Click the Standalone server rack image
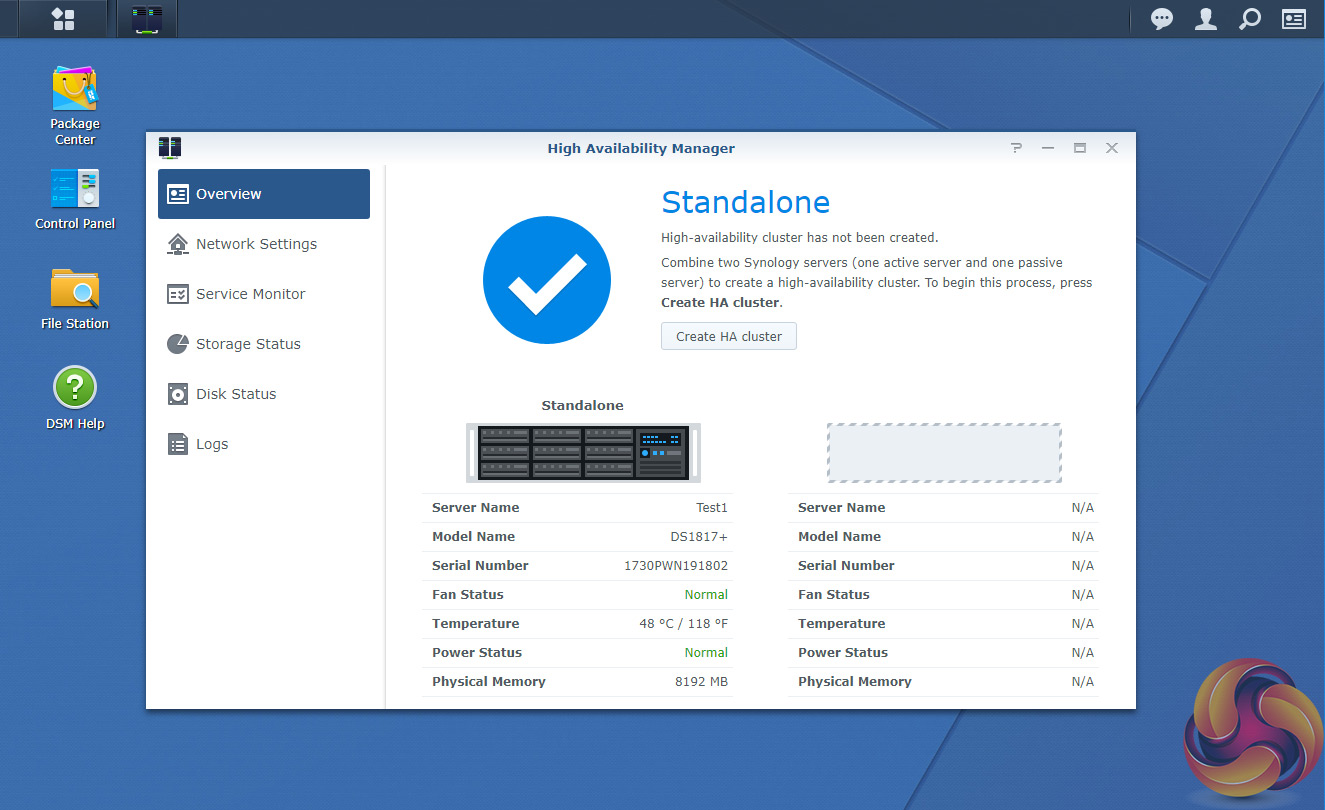 coord(583,452)
